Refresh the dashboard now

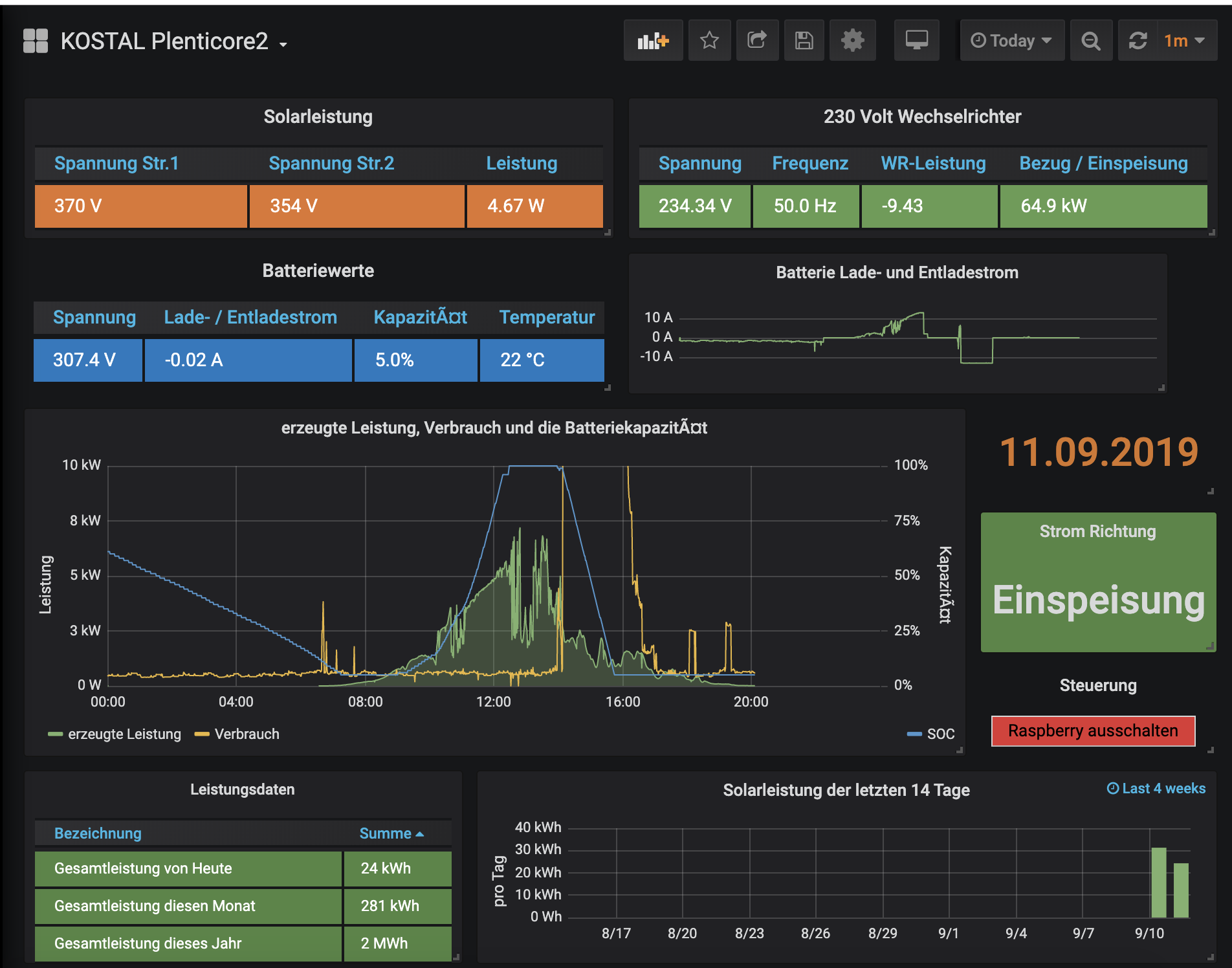coord(1138,41)
